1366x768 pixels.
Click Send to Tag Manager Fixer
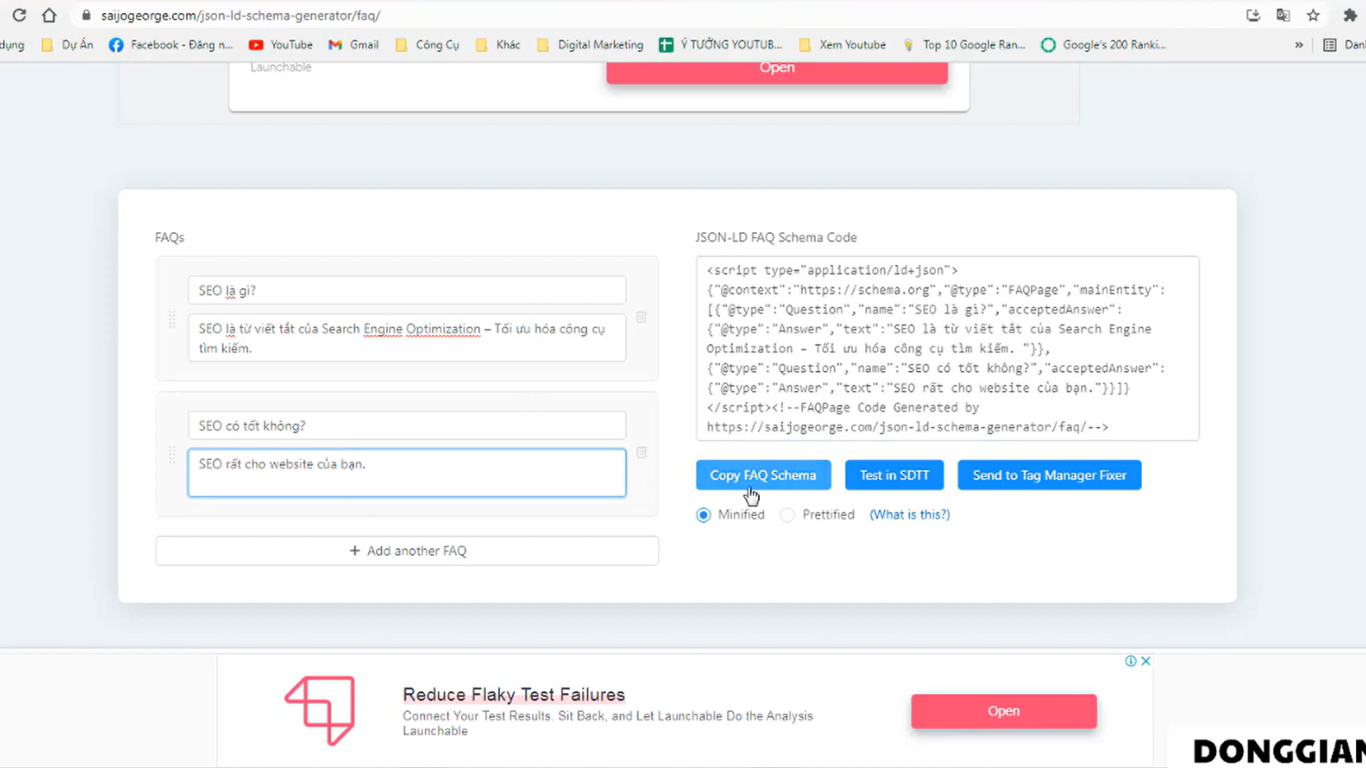(x=1049, y=475)
